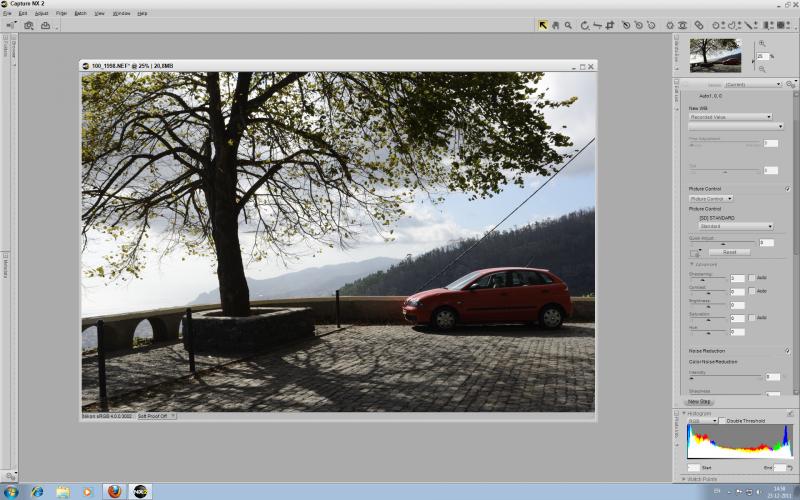Pick the Black Control Point tool

[626, 25]
